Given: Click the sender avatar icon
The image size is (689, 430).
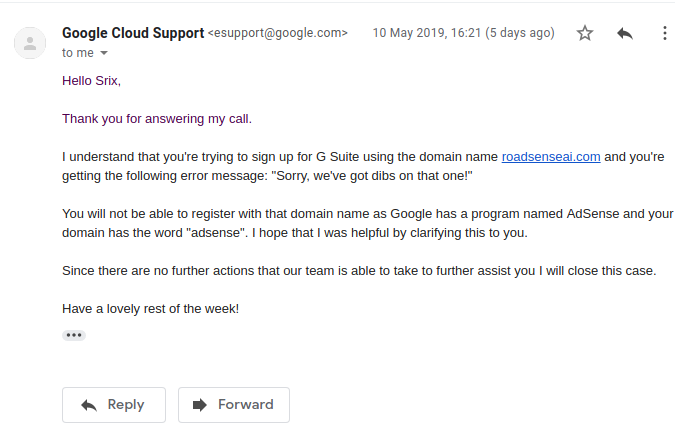Looking at the screenshot, I should pos(30,43).
